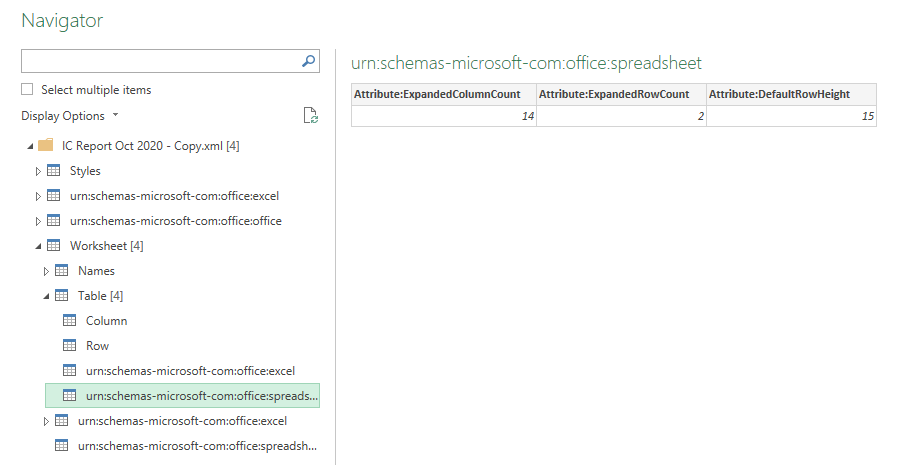Click the table icon beside Worksheet [4]
This screenshot has width=916, height=465.
pos(53,245)
